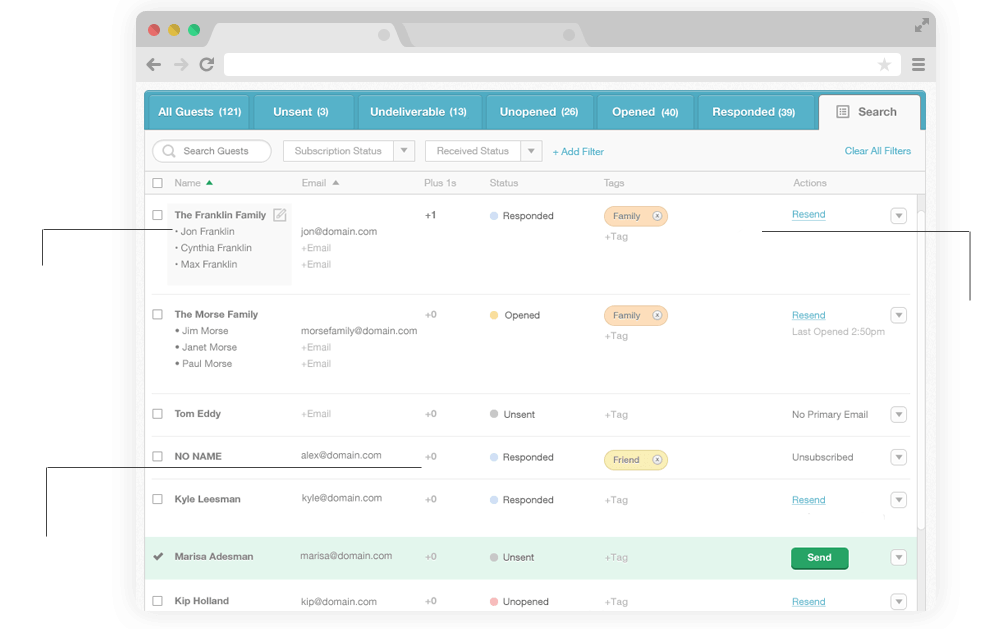Go back with the browser back arrow

click(154, 64)
